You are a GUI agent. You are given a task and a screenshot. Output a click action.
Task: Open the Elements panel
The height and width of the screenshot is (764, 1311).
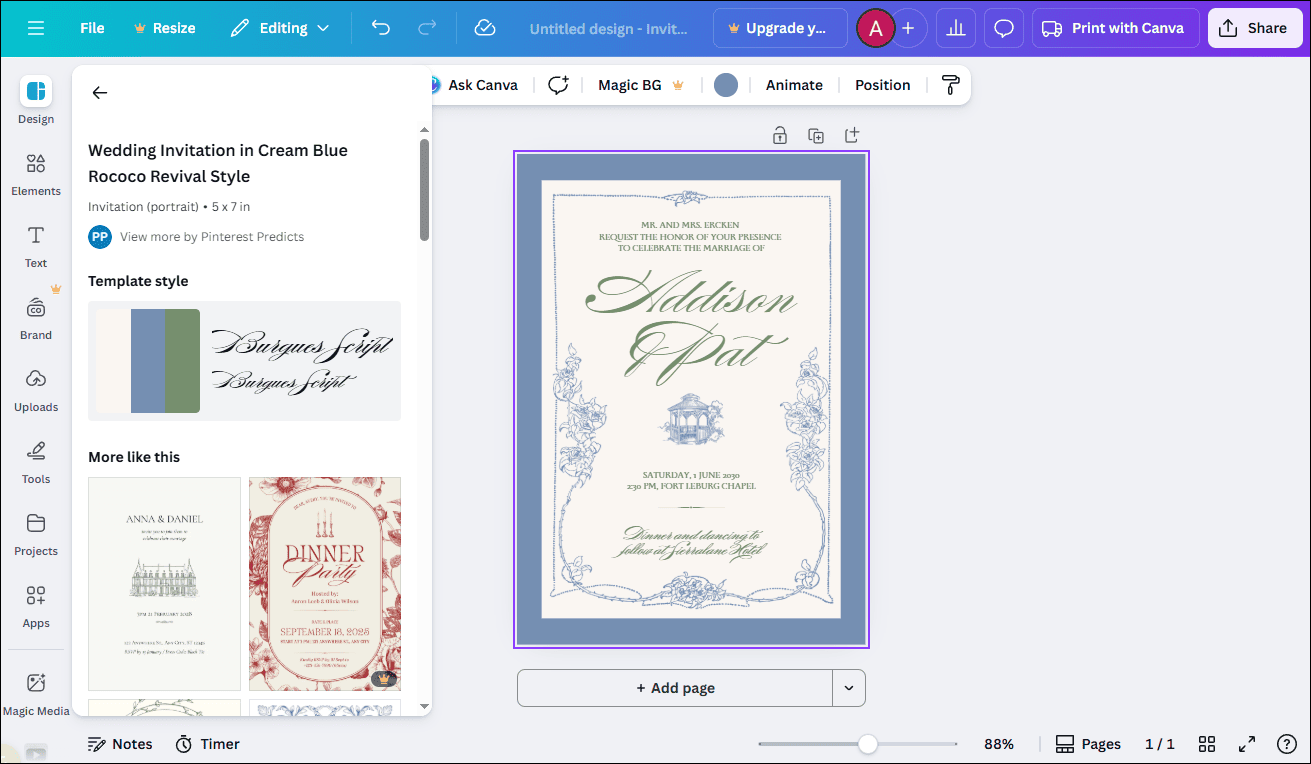[x=35, y=172]
